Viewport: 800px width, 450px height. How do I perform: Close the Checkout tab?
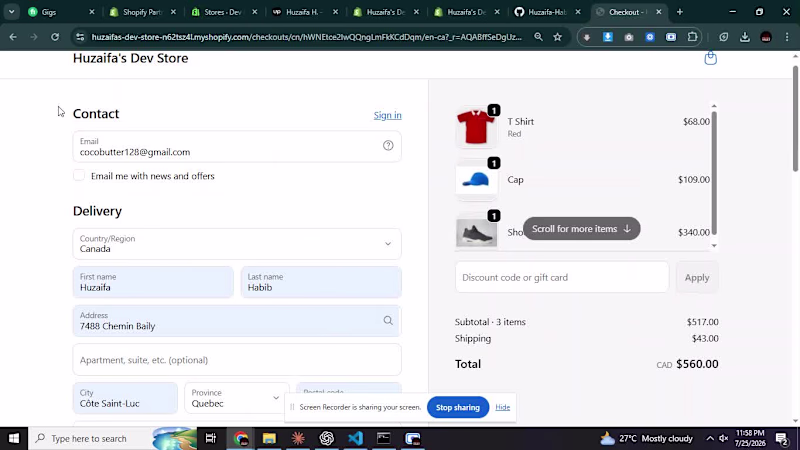tap(659, 12)
